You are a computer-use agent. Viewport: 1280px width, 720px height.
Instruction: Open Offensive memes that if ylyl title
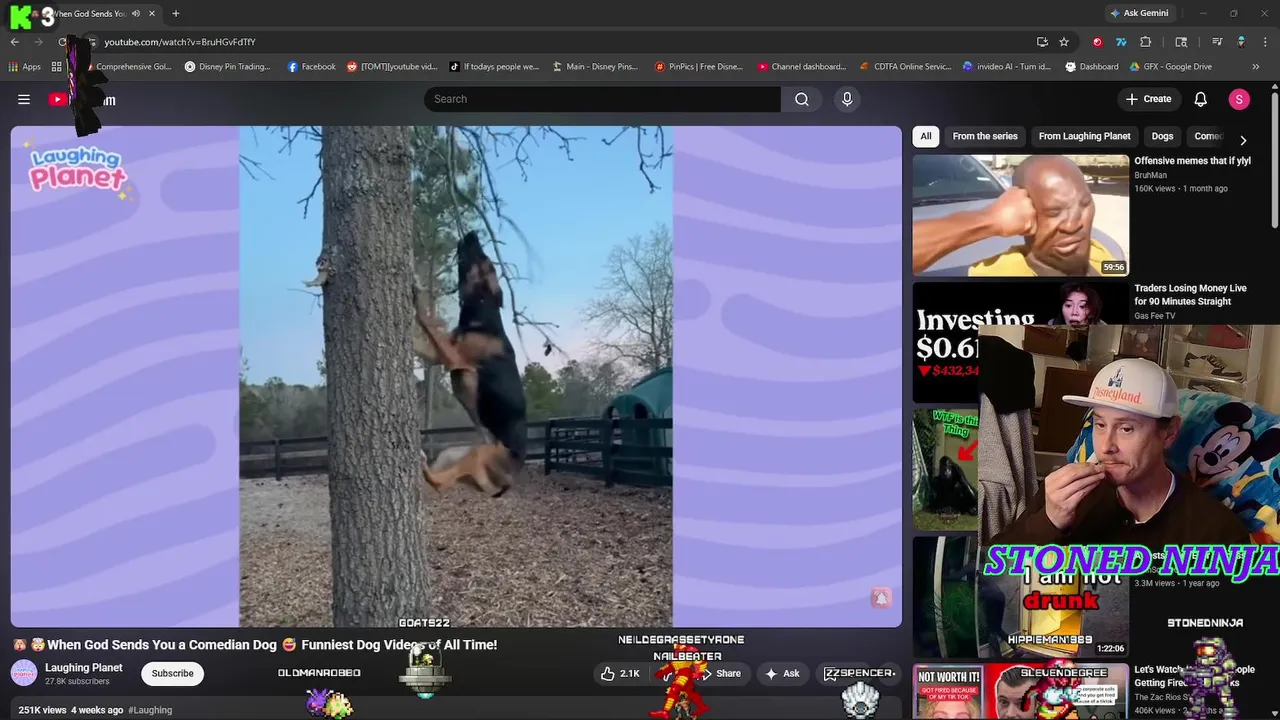(1192, 160)
